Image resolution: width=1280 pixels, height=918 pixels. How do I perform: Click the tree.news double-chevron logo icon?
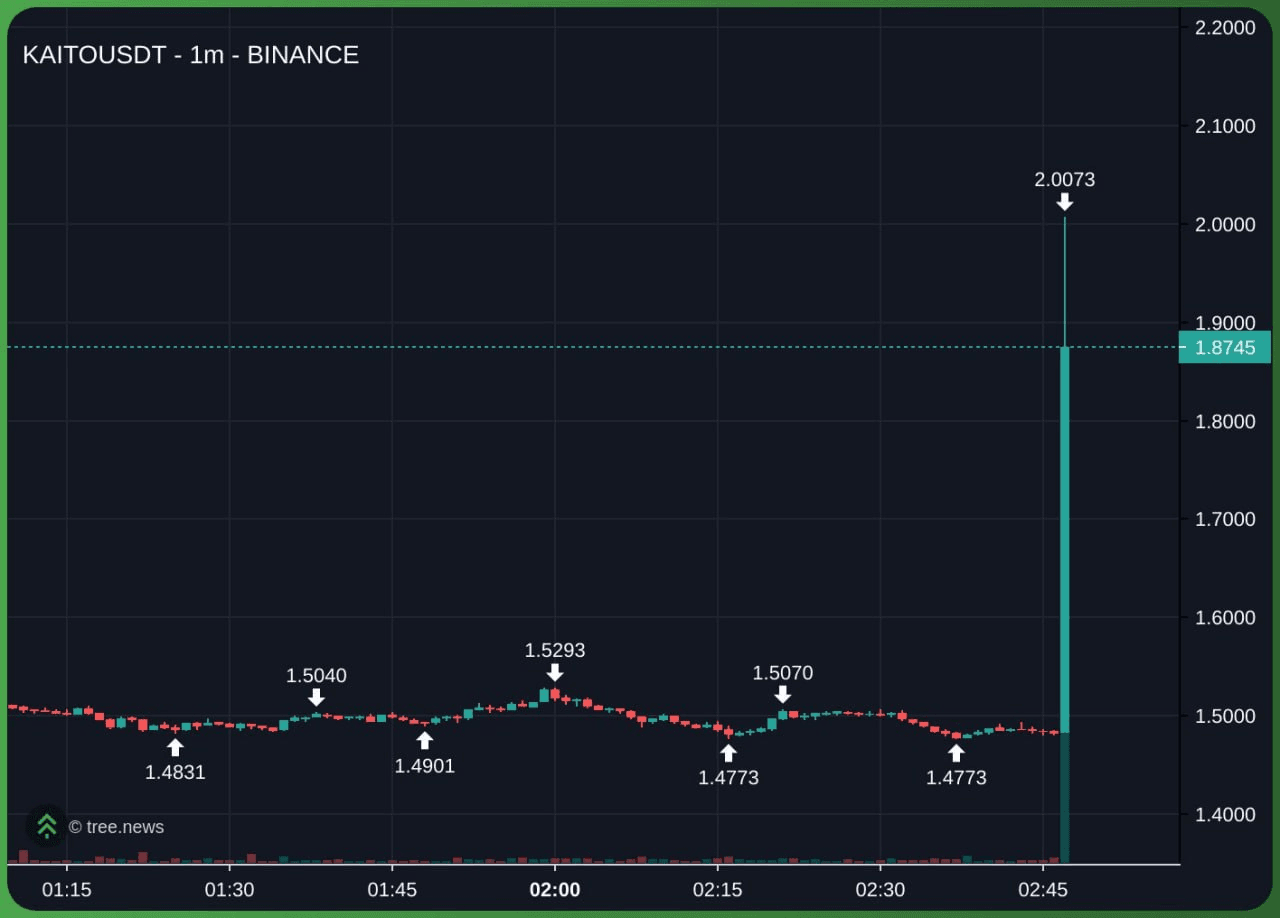click(x=46, y=826)
